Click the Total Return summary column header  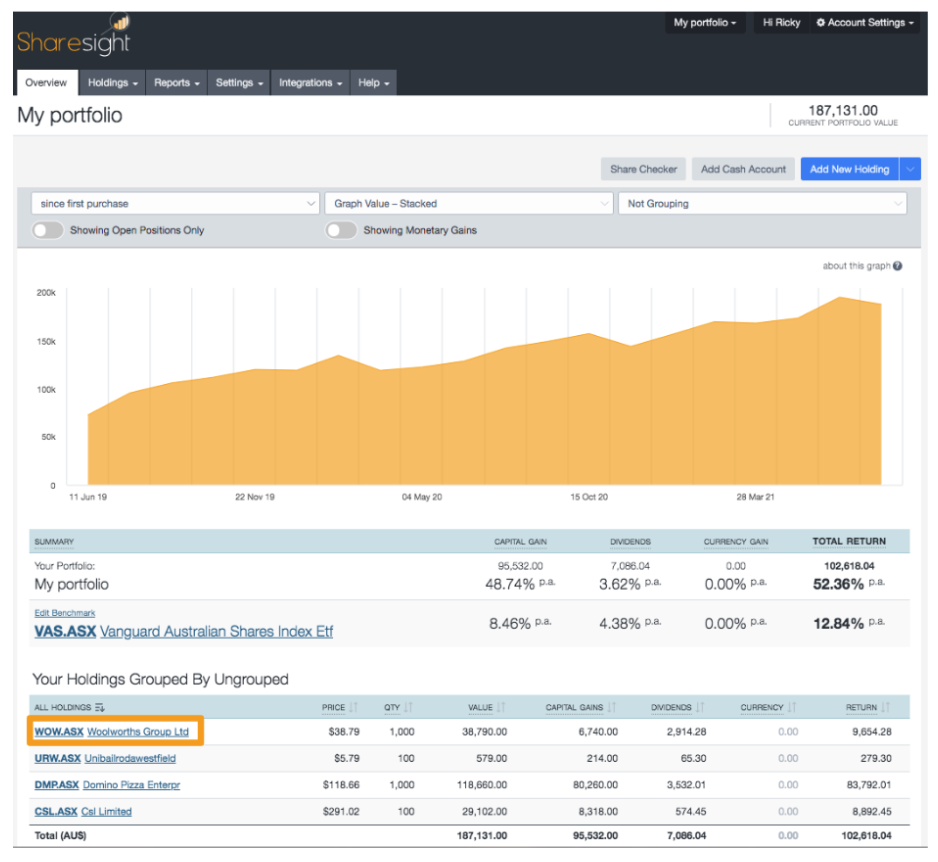coord(849,541)
